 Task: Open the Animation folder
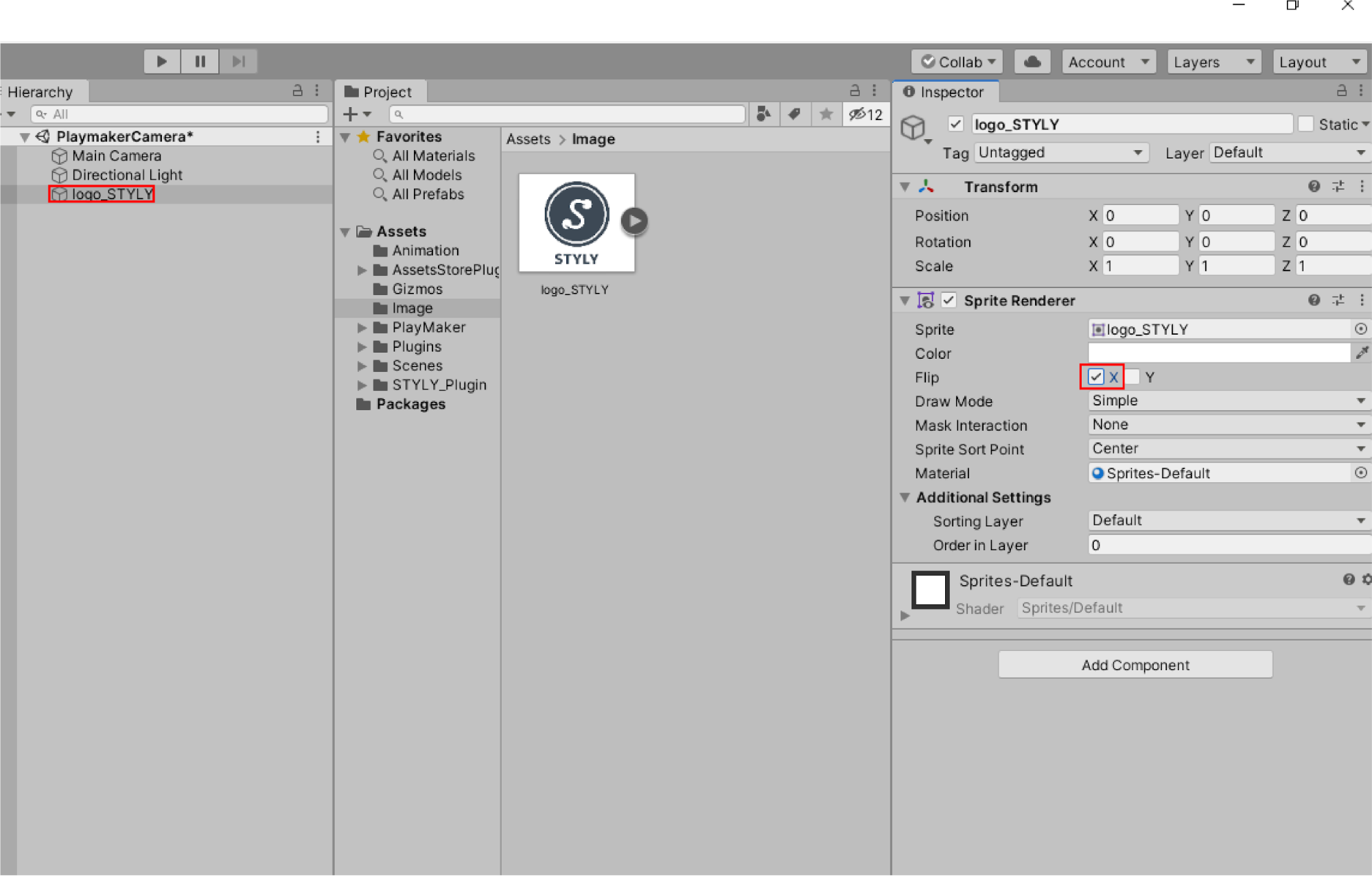click(425, 251)
